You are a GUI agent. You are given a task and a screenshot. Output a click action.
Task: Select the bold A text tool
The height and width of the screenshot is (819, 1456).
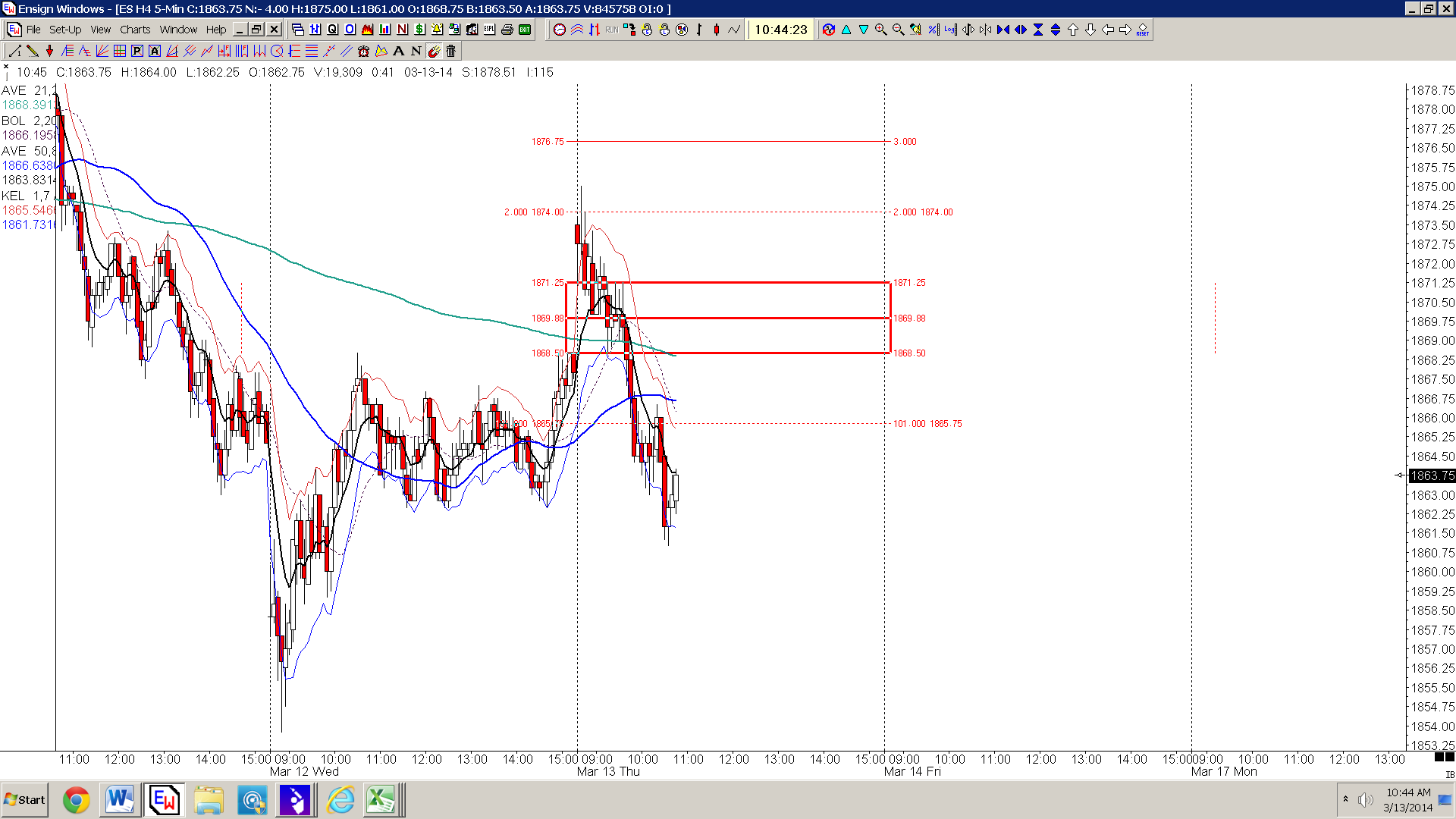pos(399,51)
